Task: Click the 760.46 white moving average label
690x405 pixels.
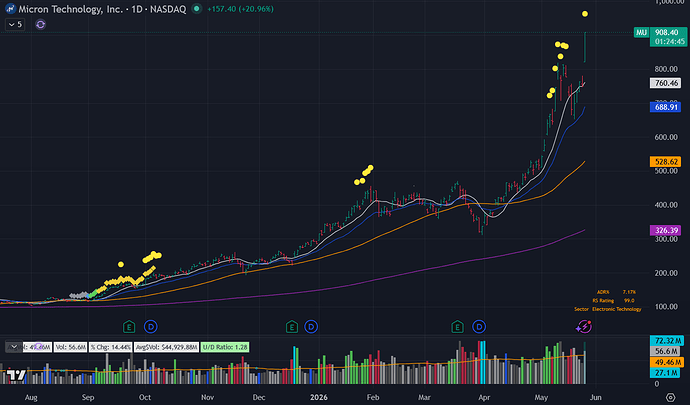Action: tap(665, 83)
